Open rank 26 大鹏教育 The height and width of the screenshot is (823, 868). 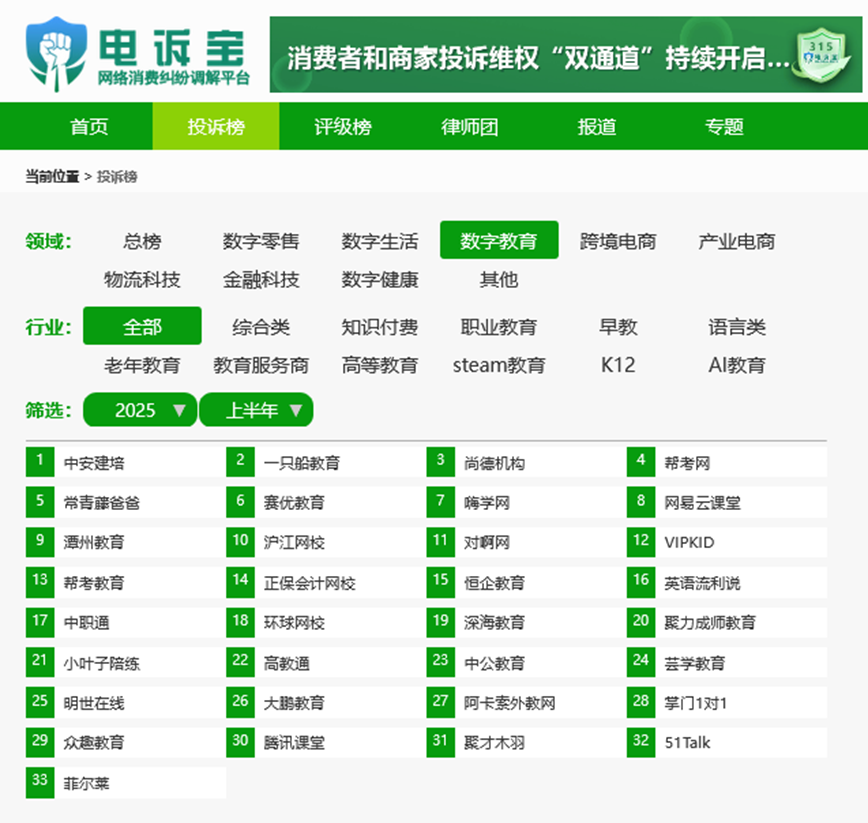click(326, 702)
